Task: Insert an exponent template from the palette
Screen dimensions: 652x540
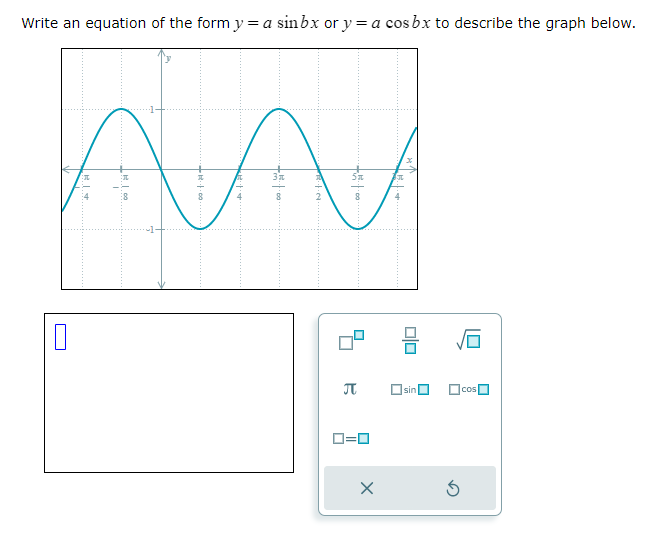Action: point(351,340)
